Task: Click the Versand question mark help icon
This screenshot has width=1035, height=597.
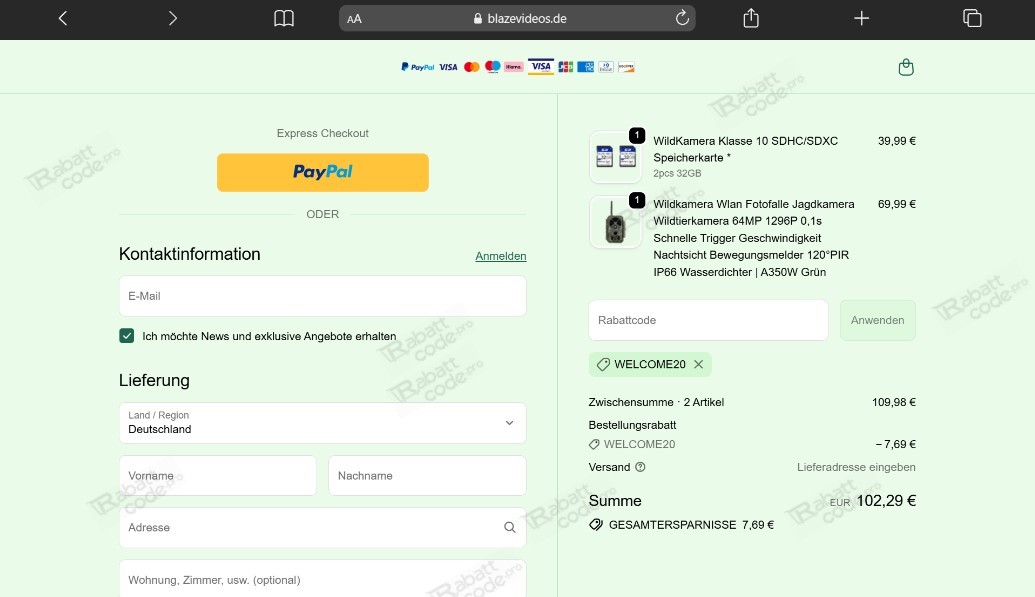Action: coord(640,467)
